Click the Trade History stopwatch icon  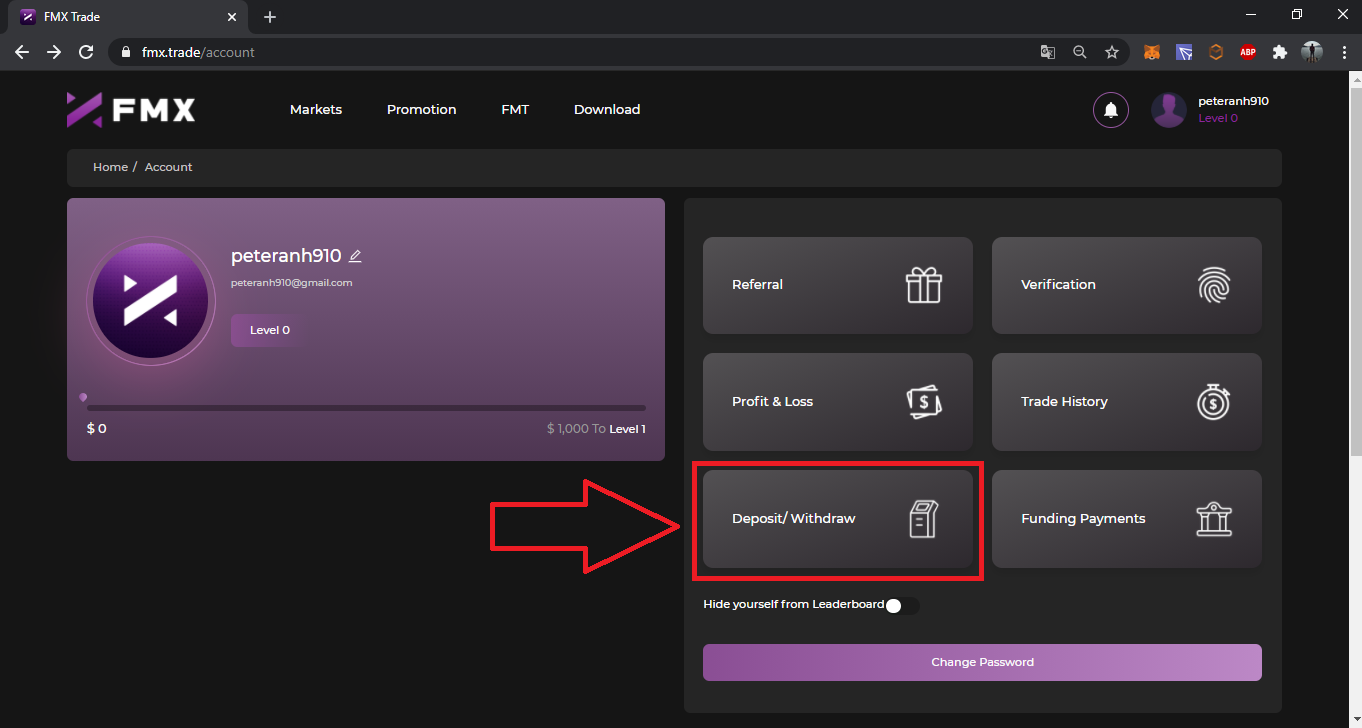[x=1214, y=401]
